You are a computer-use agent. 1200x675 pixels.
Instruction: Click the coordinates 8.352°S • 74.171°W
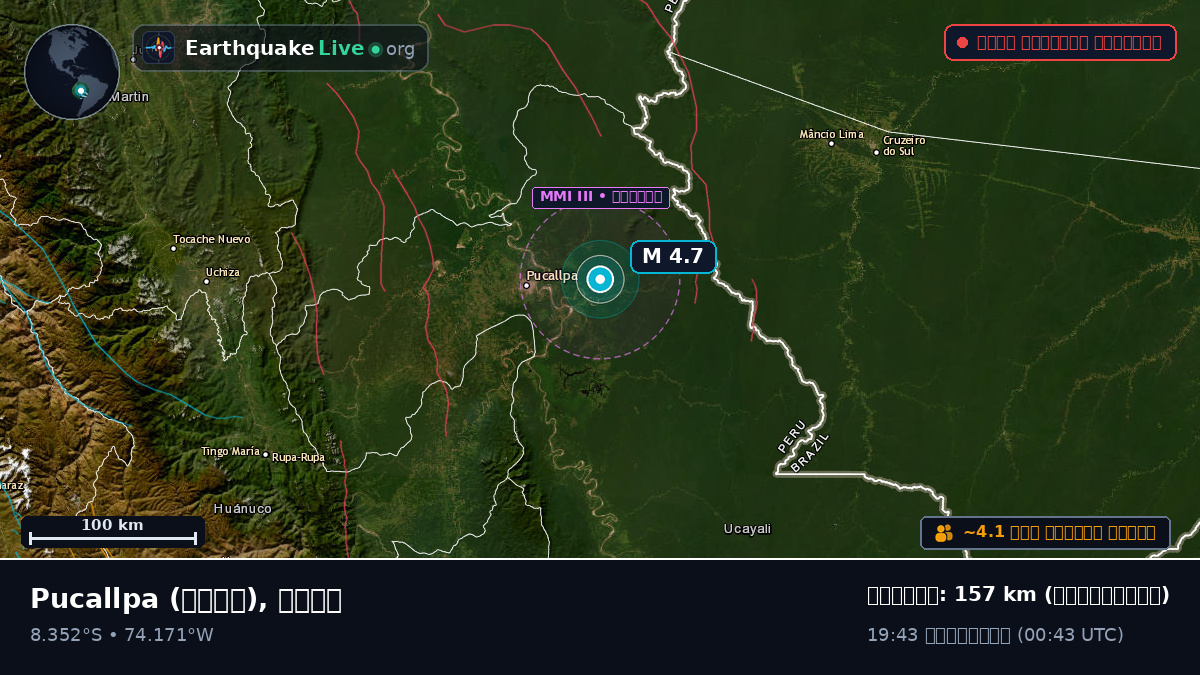[122, 635]
